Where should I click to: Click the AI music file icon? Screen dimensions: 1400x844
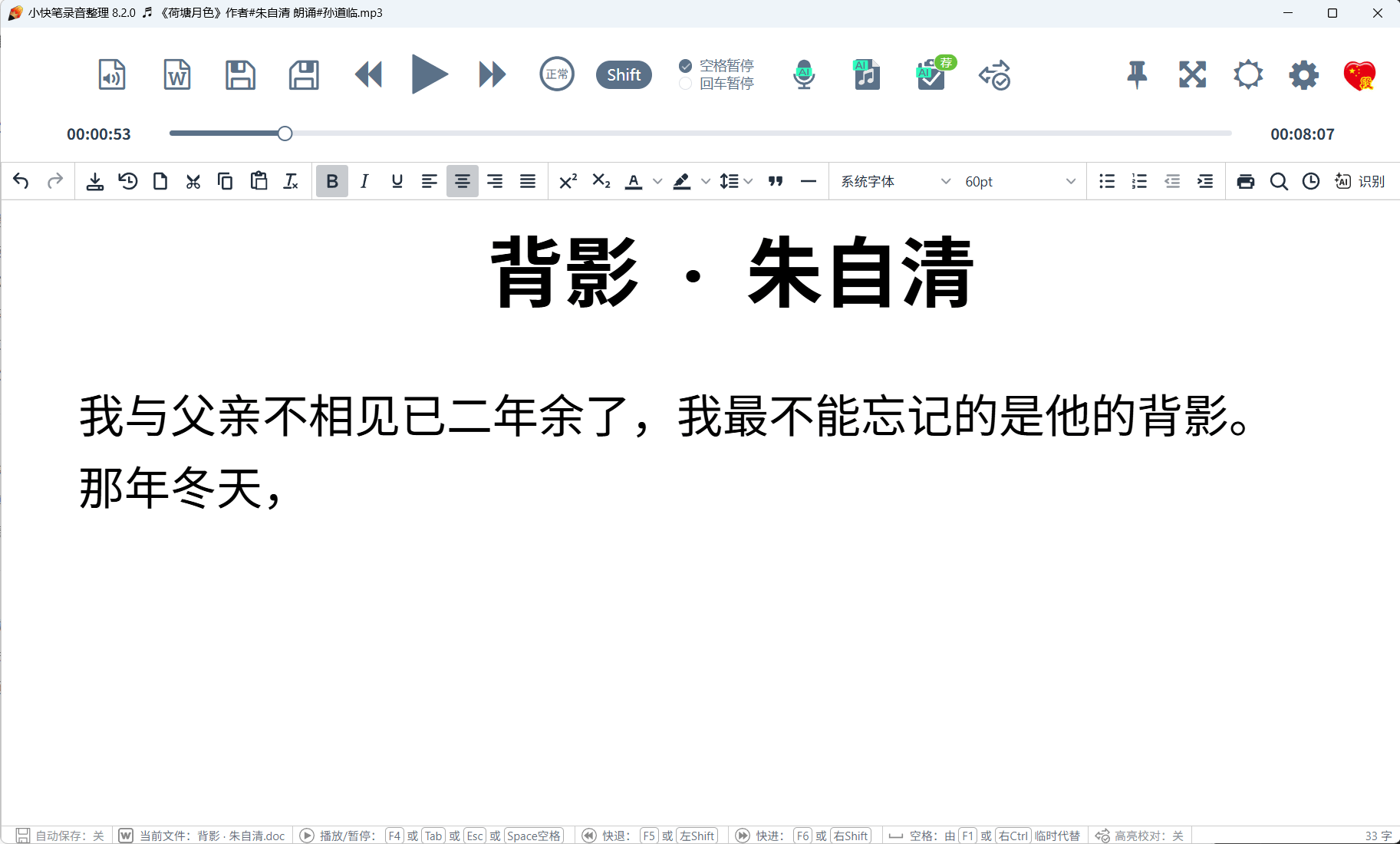pyautogui.click(x=867, y=75)
